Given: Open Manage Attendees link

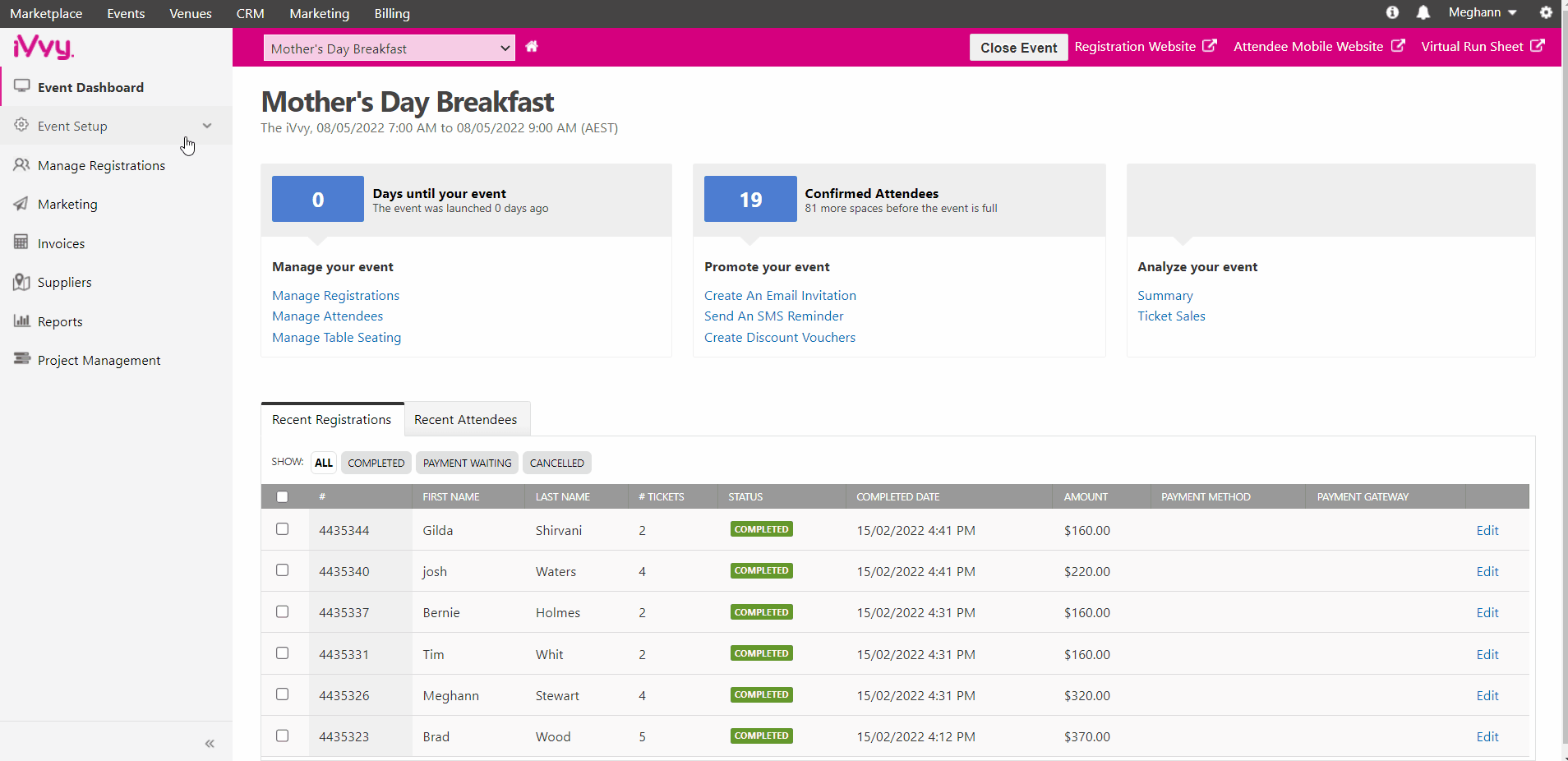Looking at the screenshot, I should pyautogui.click(x=328, y=316).
